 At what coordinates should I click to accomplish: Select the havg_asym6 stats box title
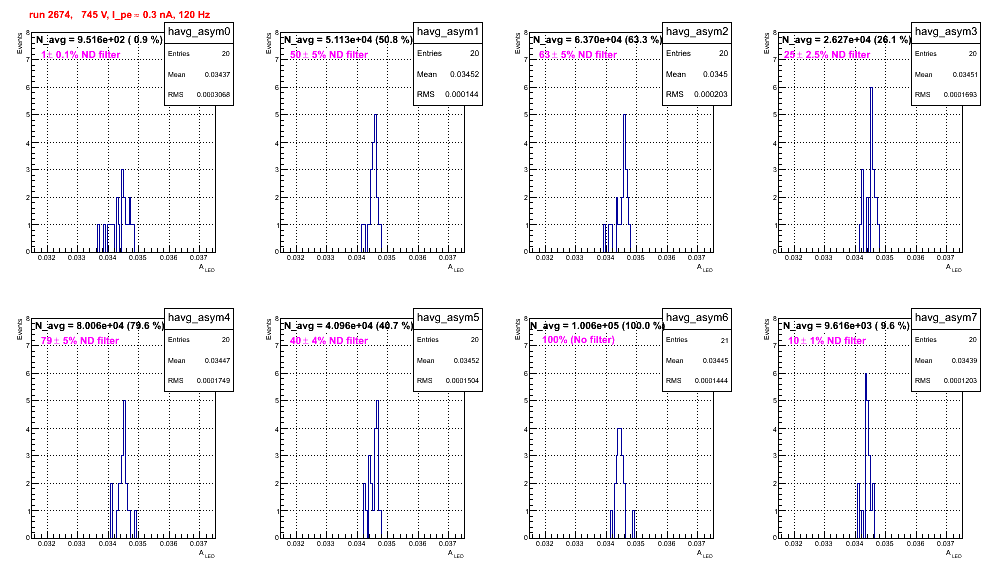tap(697, 318)
